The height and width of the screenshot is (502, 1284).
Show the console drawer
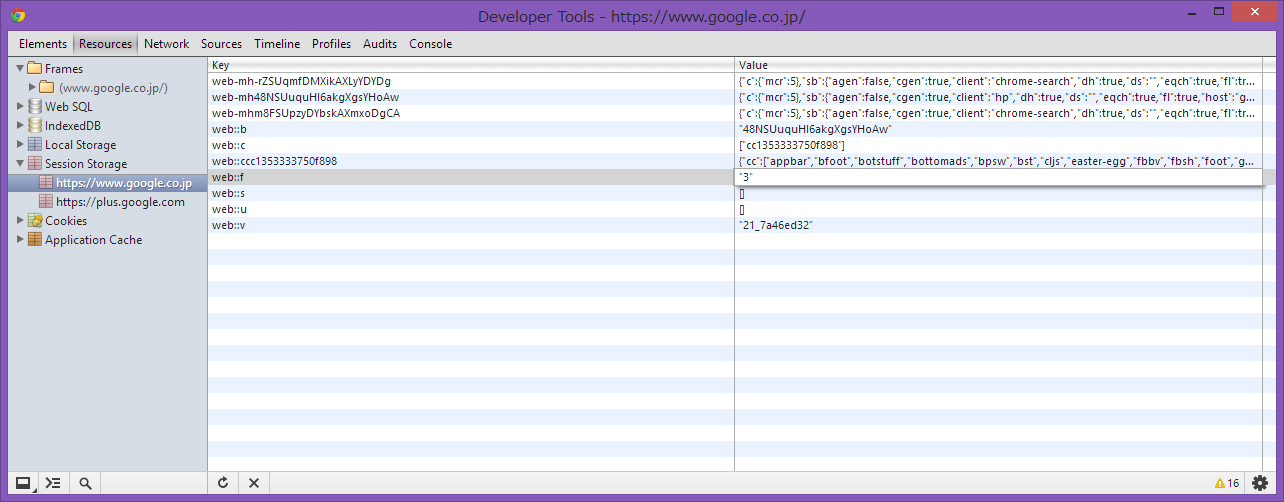pos(54,483)
